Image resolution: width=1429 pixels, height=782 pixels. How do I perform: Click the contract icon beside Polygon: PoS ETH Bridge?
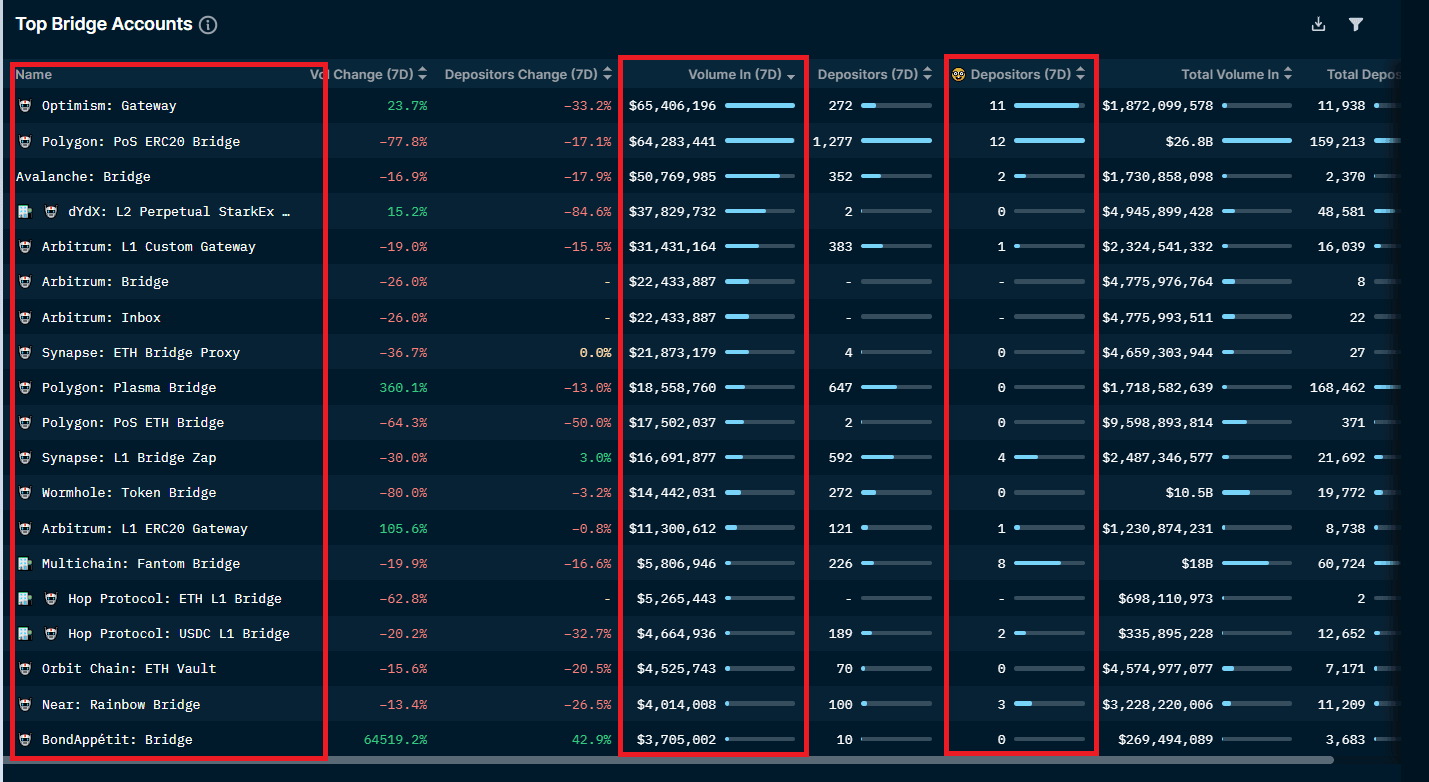coord(25,423)
